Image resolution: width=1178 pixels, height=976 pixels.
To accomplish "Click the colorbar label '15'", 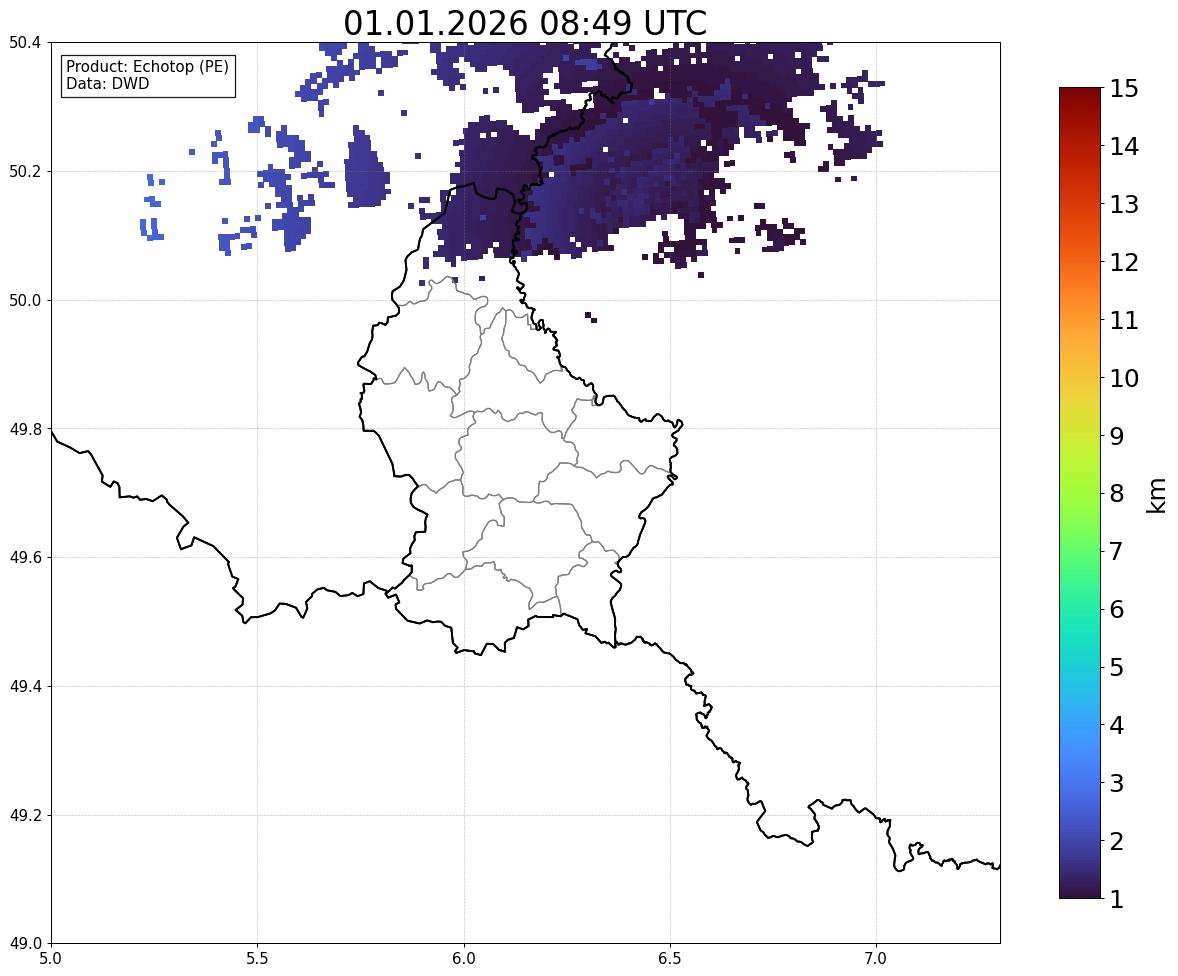I will [x=1124, y=89].
